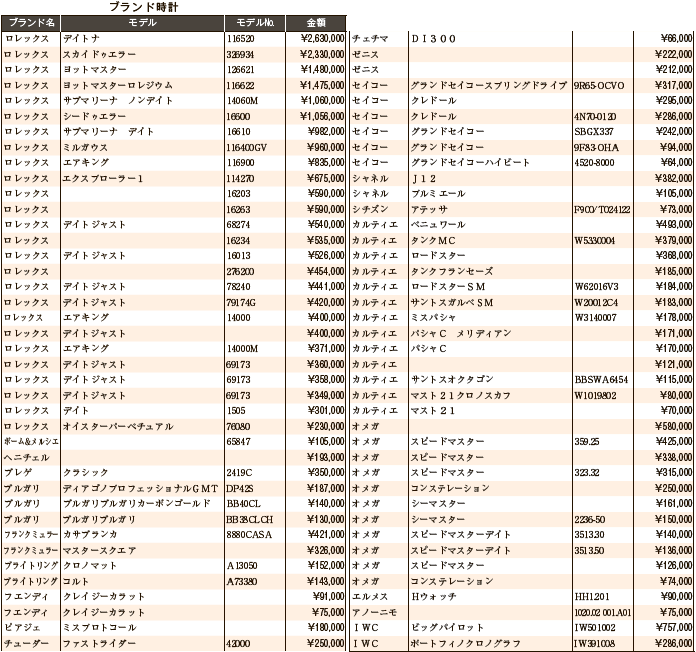Select model number 79174G
The height and width of the screenshot is (652, 696).
coord(241,302)
